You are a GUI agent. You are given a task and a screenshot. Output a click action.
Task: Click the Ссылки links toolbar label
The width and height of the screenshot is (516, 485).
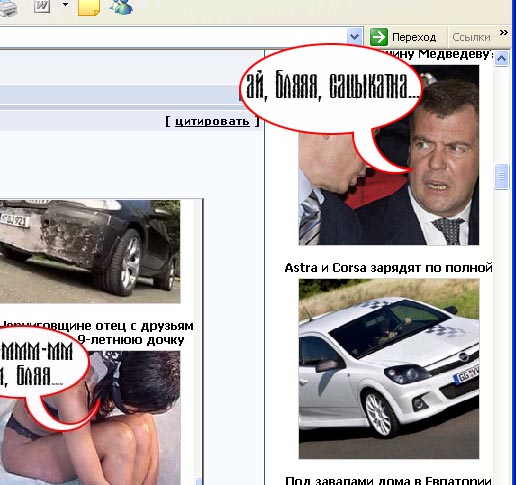(x=471, y=37)
